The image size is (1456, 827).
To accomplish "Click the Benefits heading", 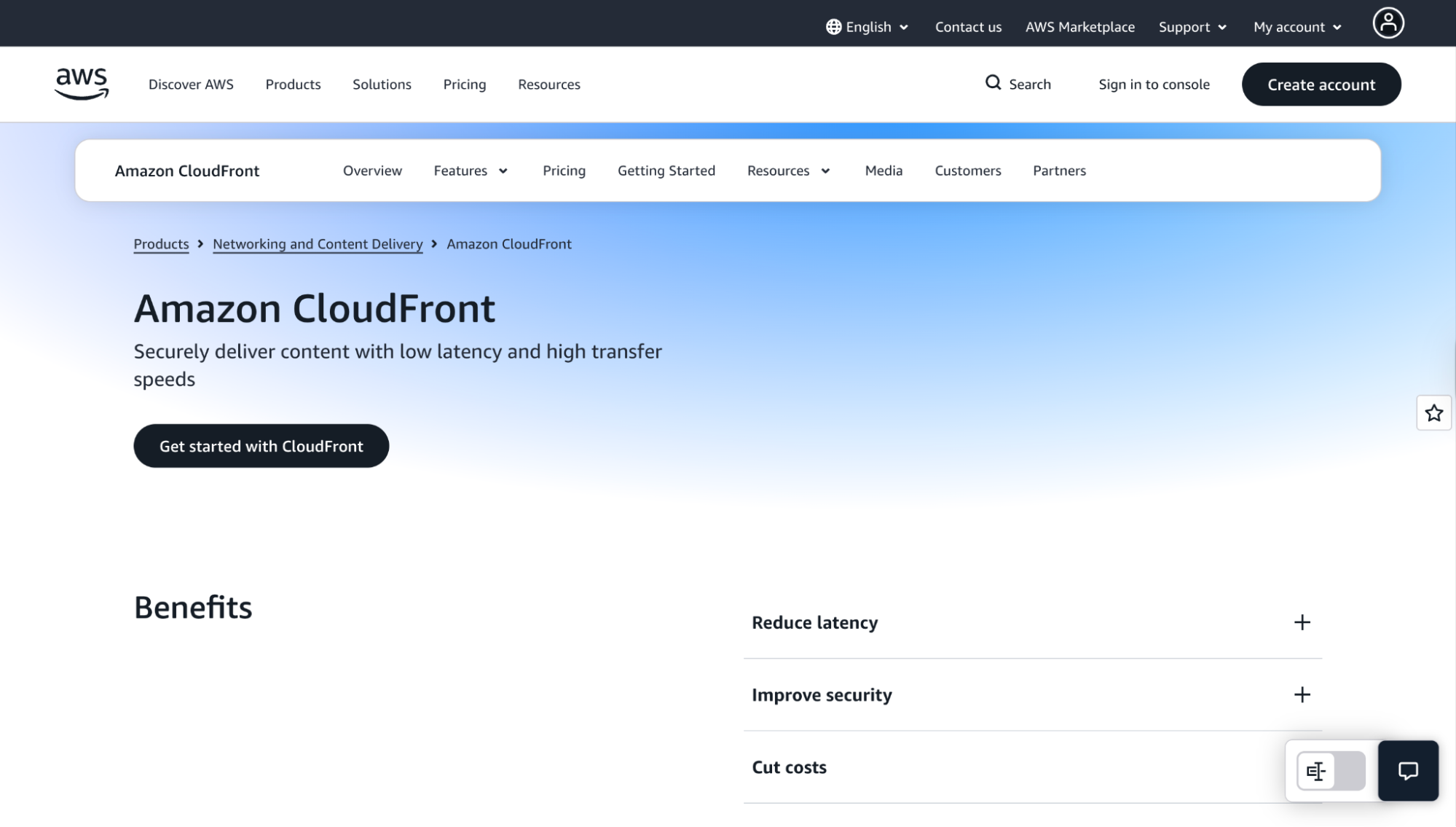I will click(x=193, y=607).
